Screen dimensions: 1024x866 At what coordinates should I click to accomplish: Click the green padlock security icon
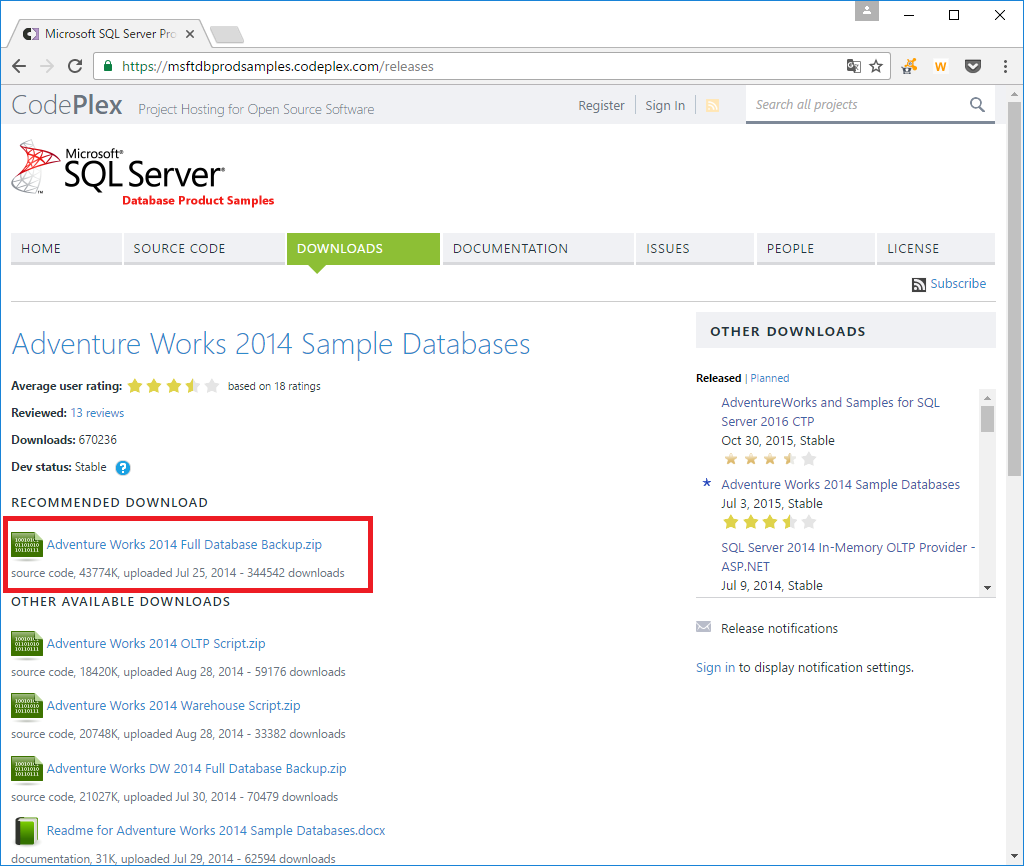(108, 66)
